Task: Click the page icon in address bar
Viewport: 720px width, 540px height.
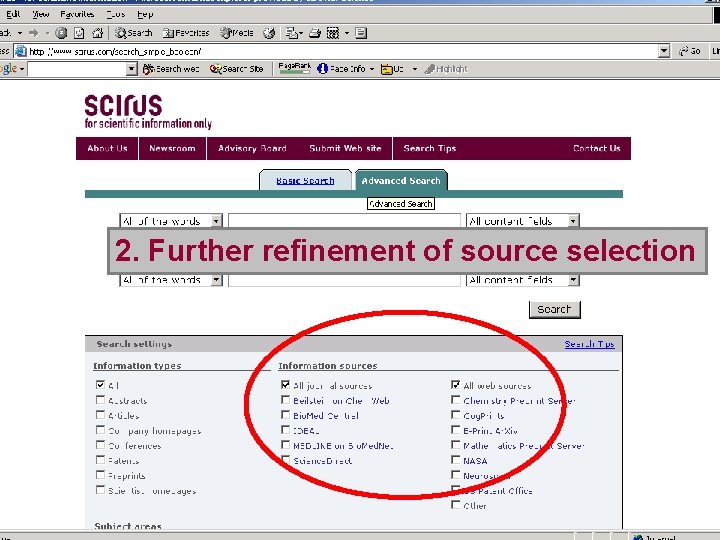Action: click(x=21, y=51)
